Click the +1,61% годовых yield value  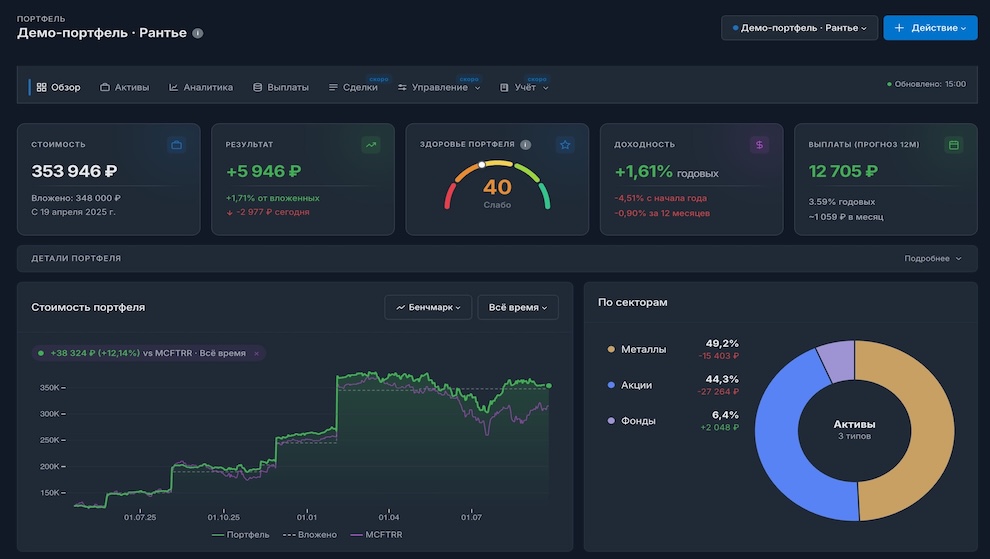tap(666, 172)
